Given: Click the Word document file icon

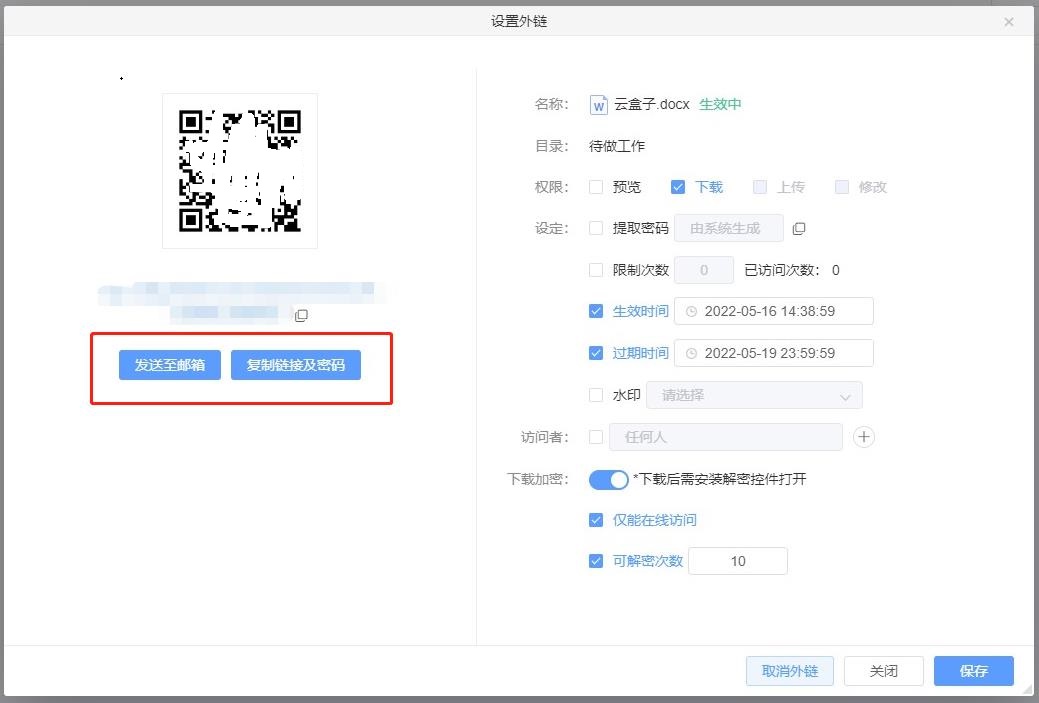Looking at the screenshot, I should [598, 105].
